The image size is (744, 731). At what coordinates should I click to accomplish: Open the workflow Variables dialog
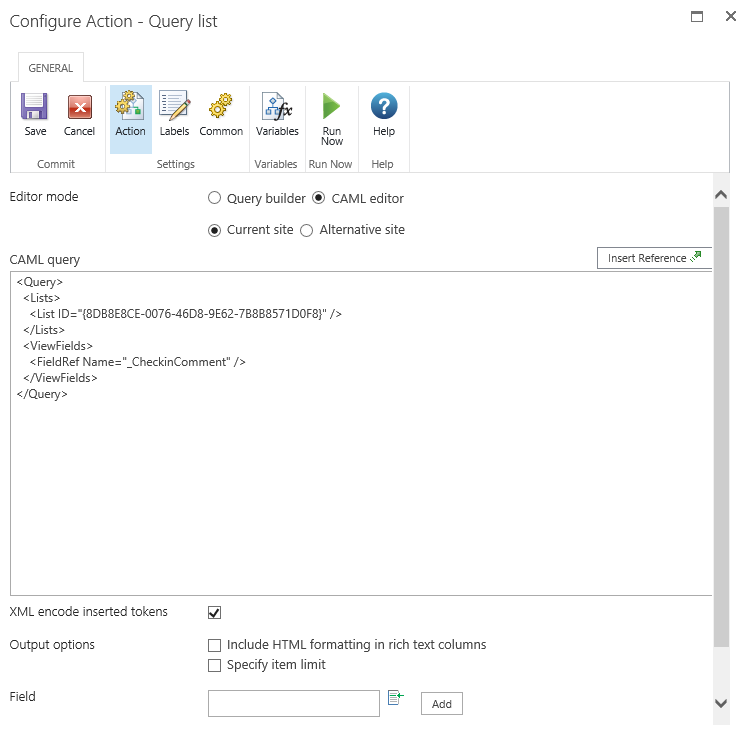[x=277, y=114]
